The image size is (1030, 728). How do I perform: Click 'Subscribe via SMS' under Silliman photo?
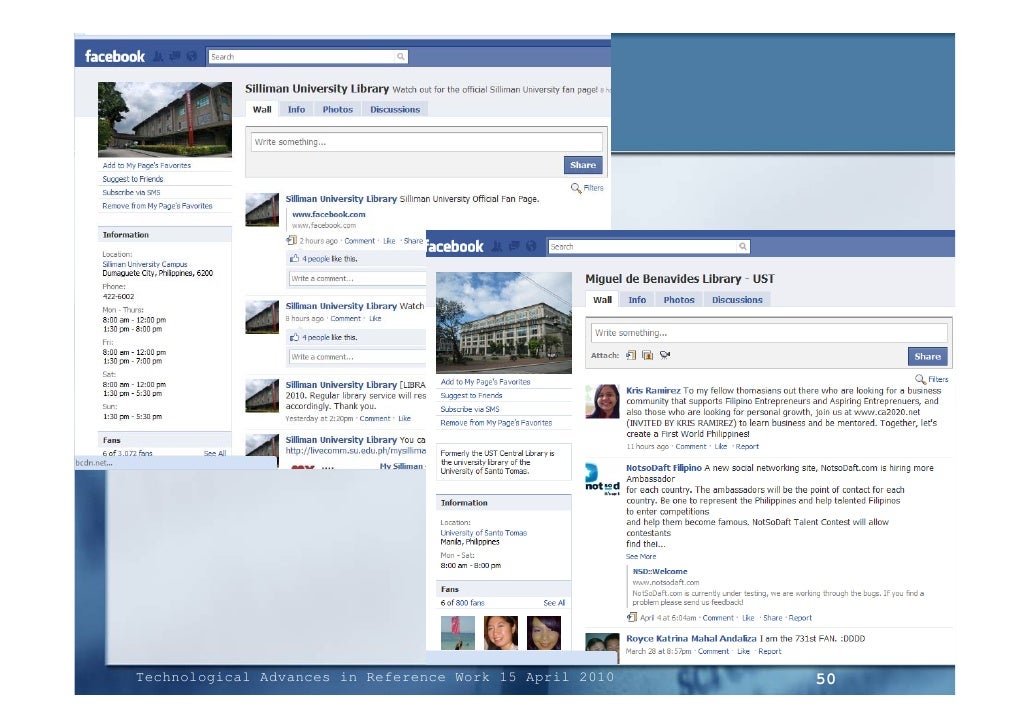tap(131, 193)
